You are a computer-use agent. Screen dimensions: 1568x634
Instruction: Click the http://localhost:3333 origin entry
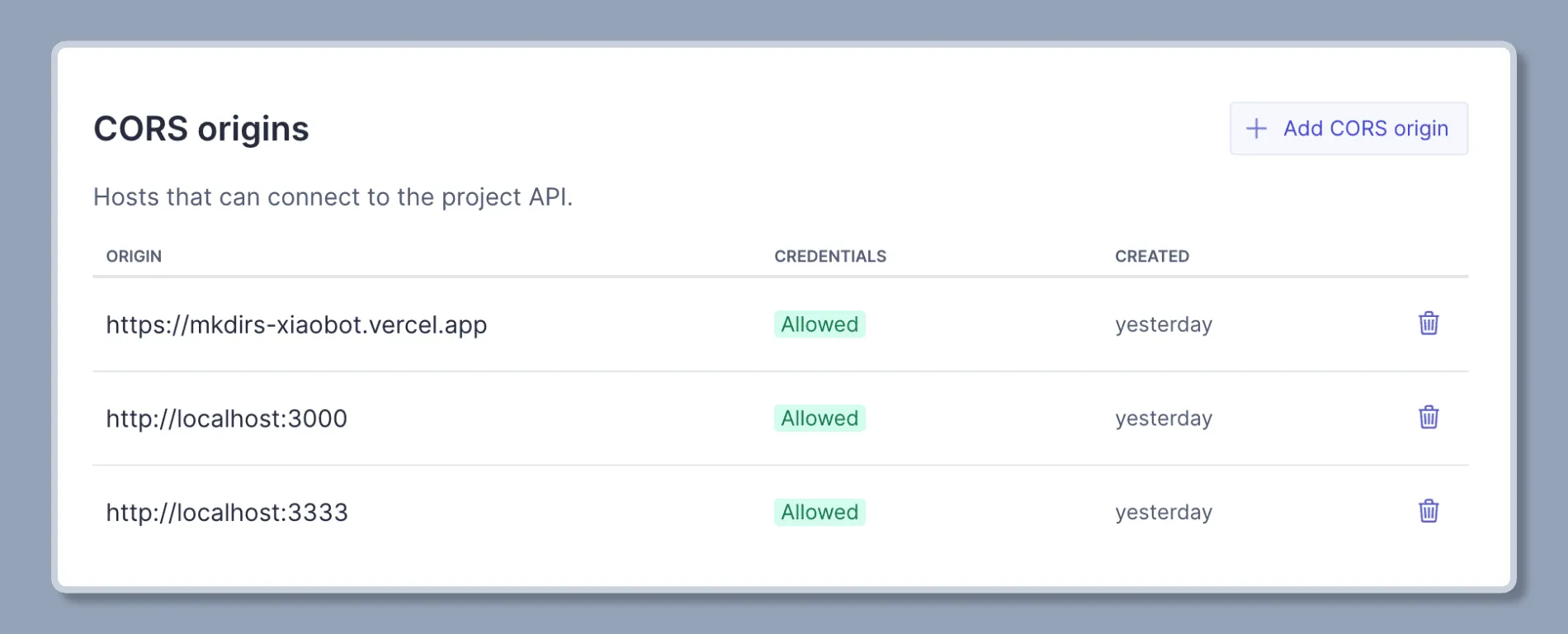pos(227,513)
